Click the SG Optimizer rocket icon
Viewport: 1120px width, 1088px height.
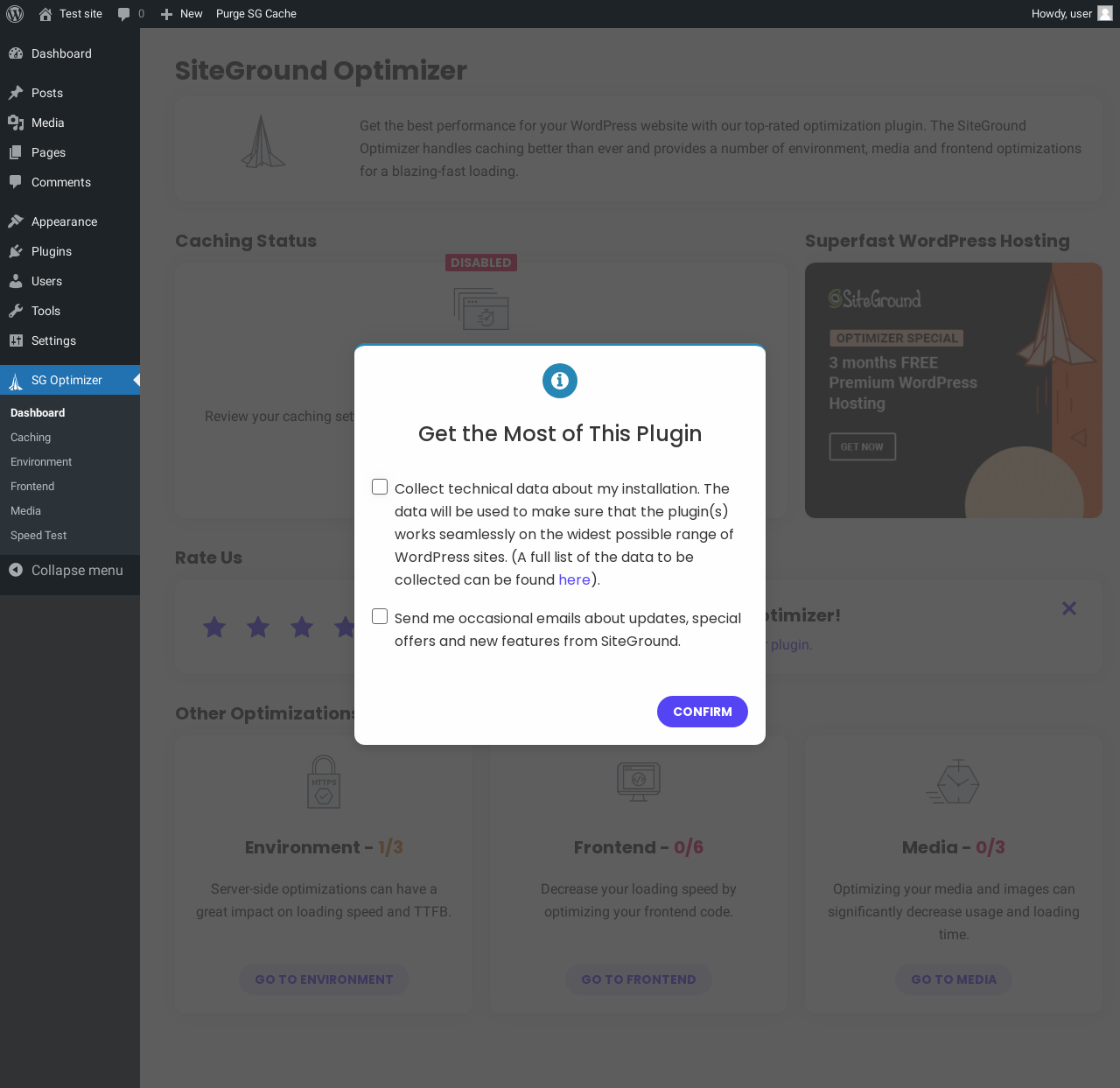coord(16,381)
